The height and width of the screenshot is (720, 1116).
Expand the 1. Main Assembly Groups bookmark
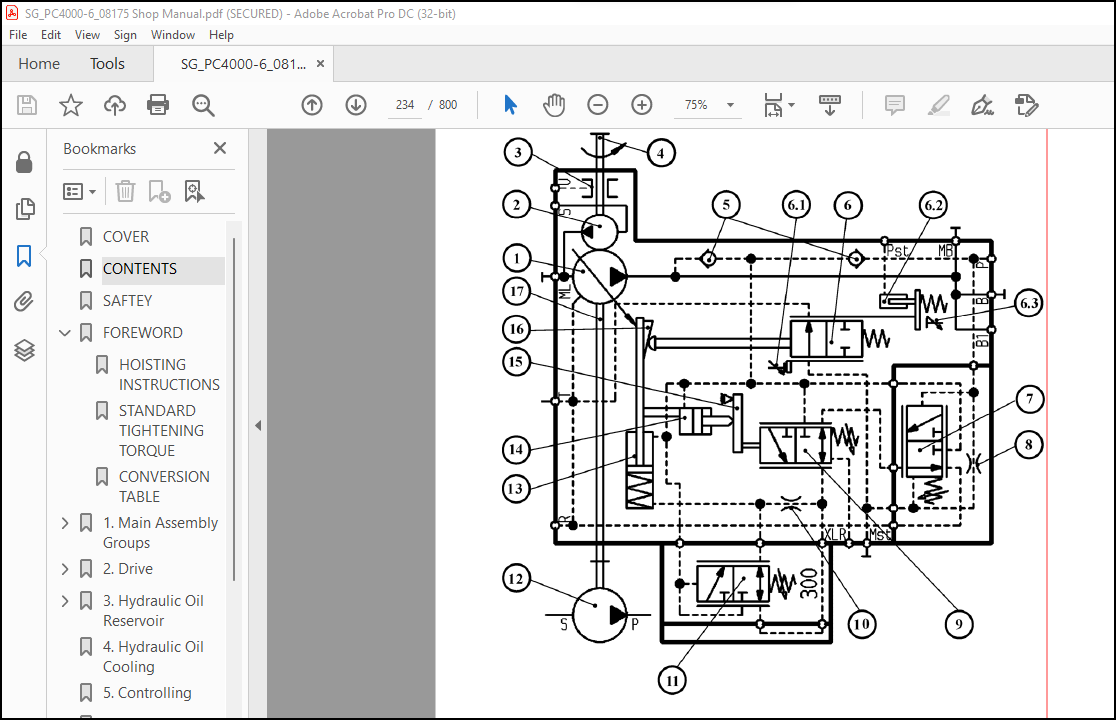[65, 523]
